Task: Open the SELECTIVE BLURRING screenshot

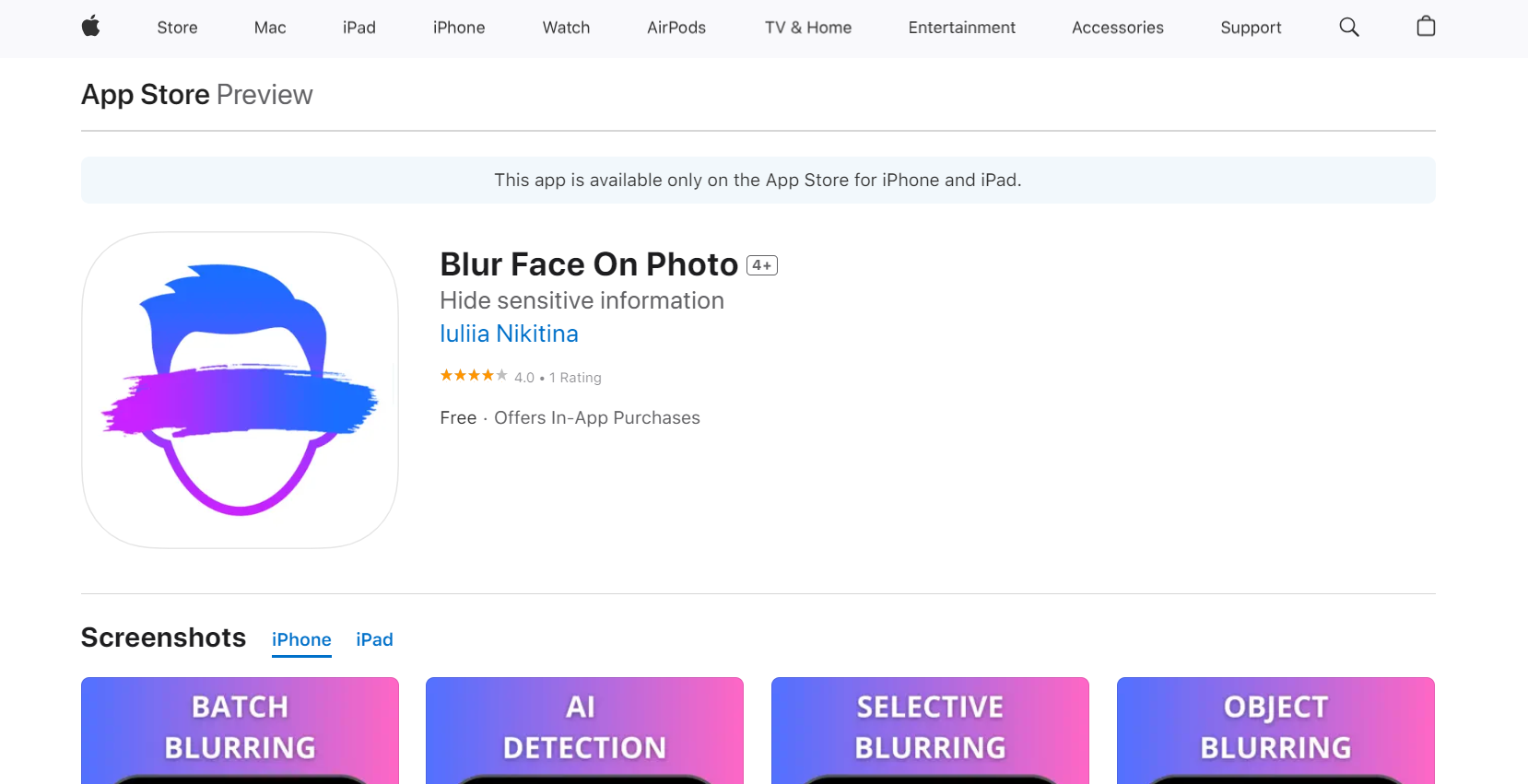Action: pyautogui.click(x=929, y=731)
